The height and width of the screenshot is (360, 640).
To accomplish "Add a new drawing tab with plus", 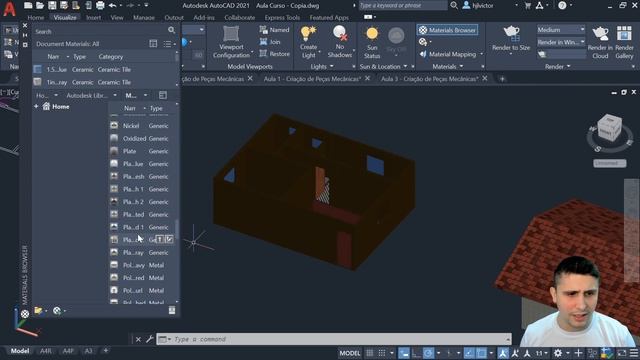I will click(502, 79).
